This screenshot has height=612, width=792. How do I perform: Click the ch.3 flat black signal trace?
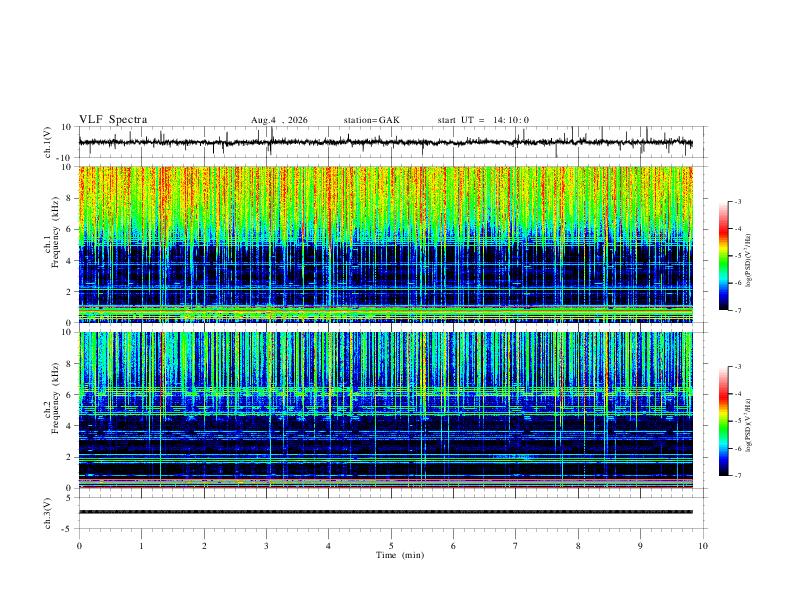tap(385, 512)
